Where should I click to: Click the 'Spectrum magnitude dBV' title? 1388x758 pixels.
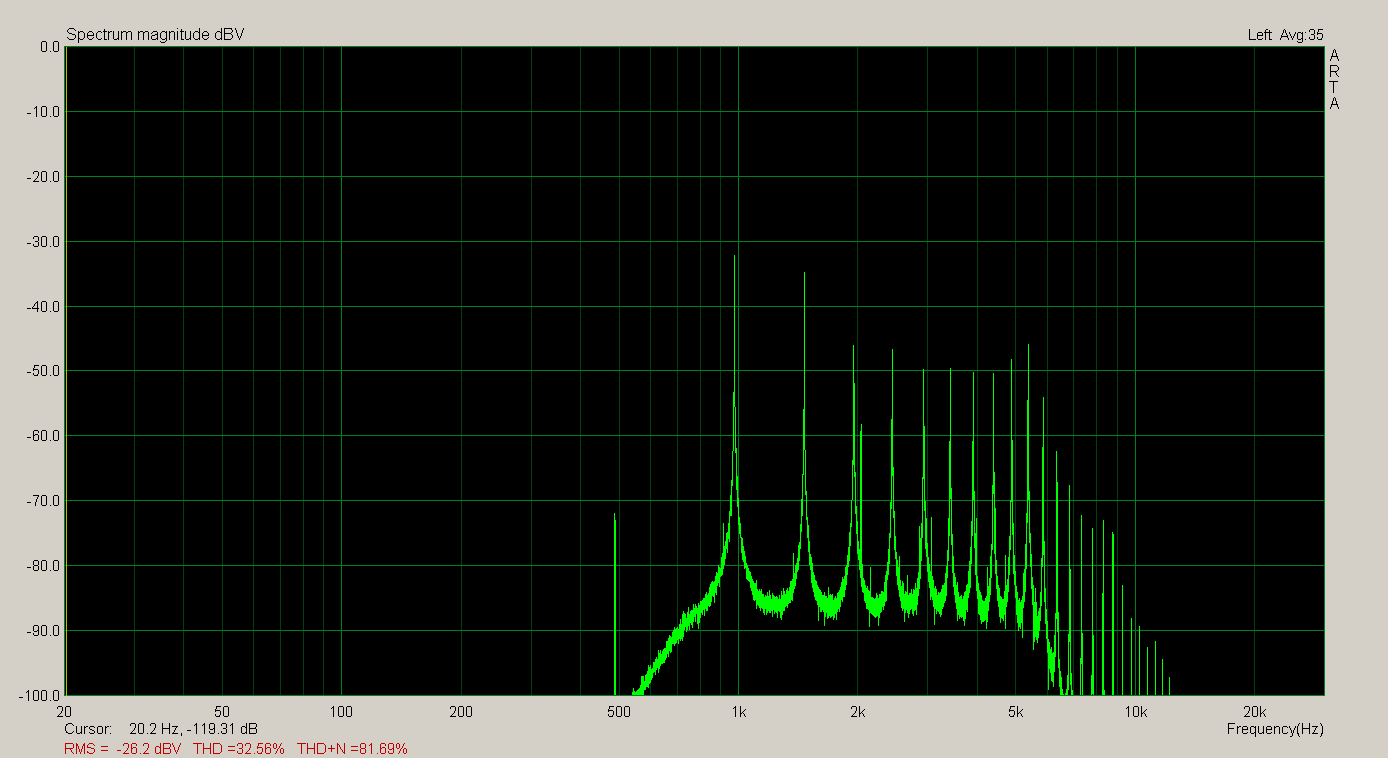[155, 35]
